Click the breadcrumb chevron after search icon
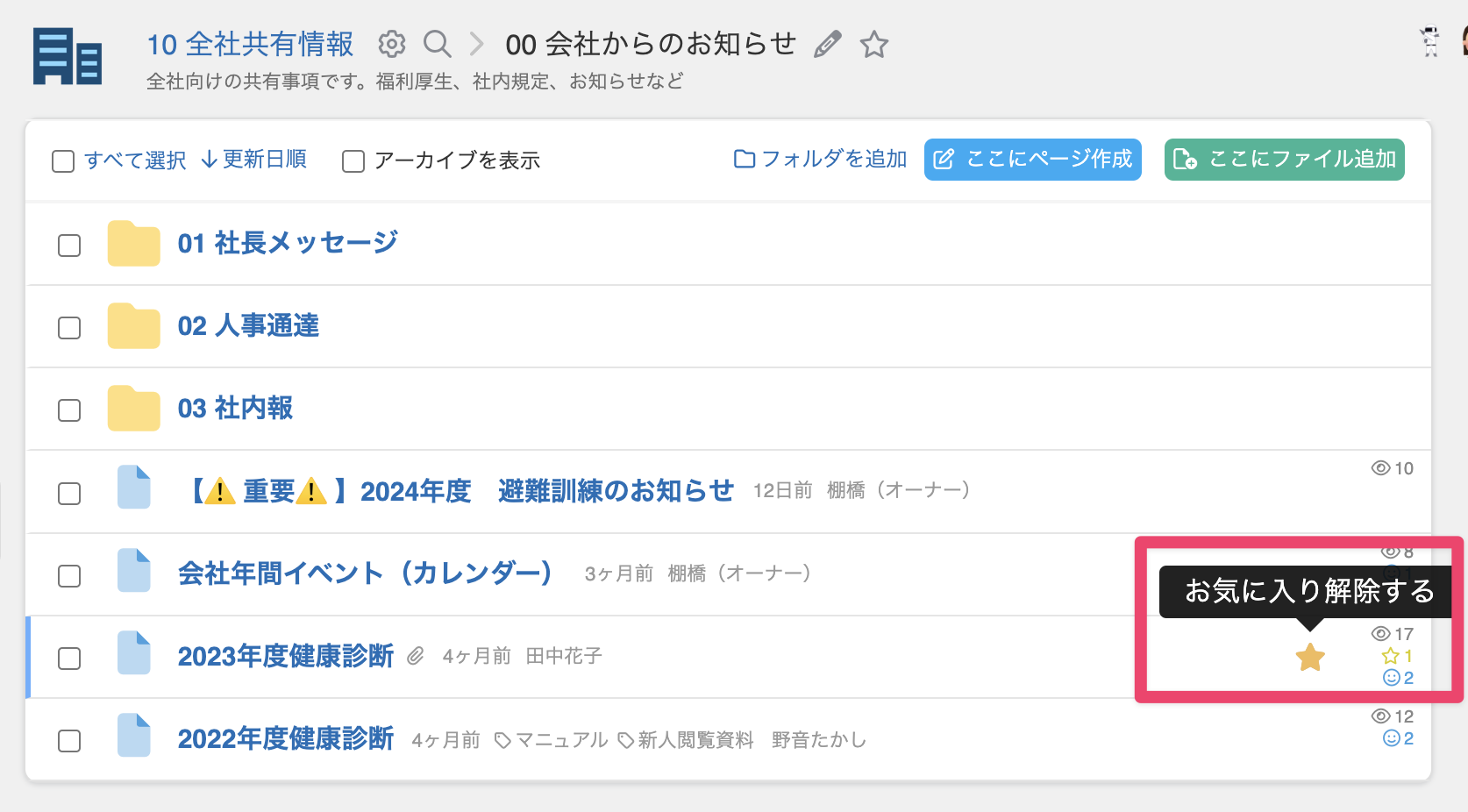The image size is (1468, 812). tap(476, 44)
